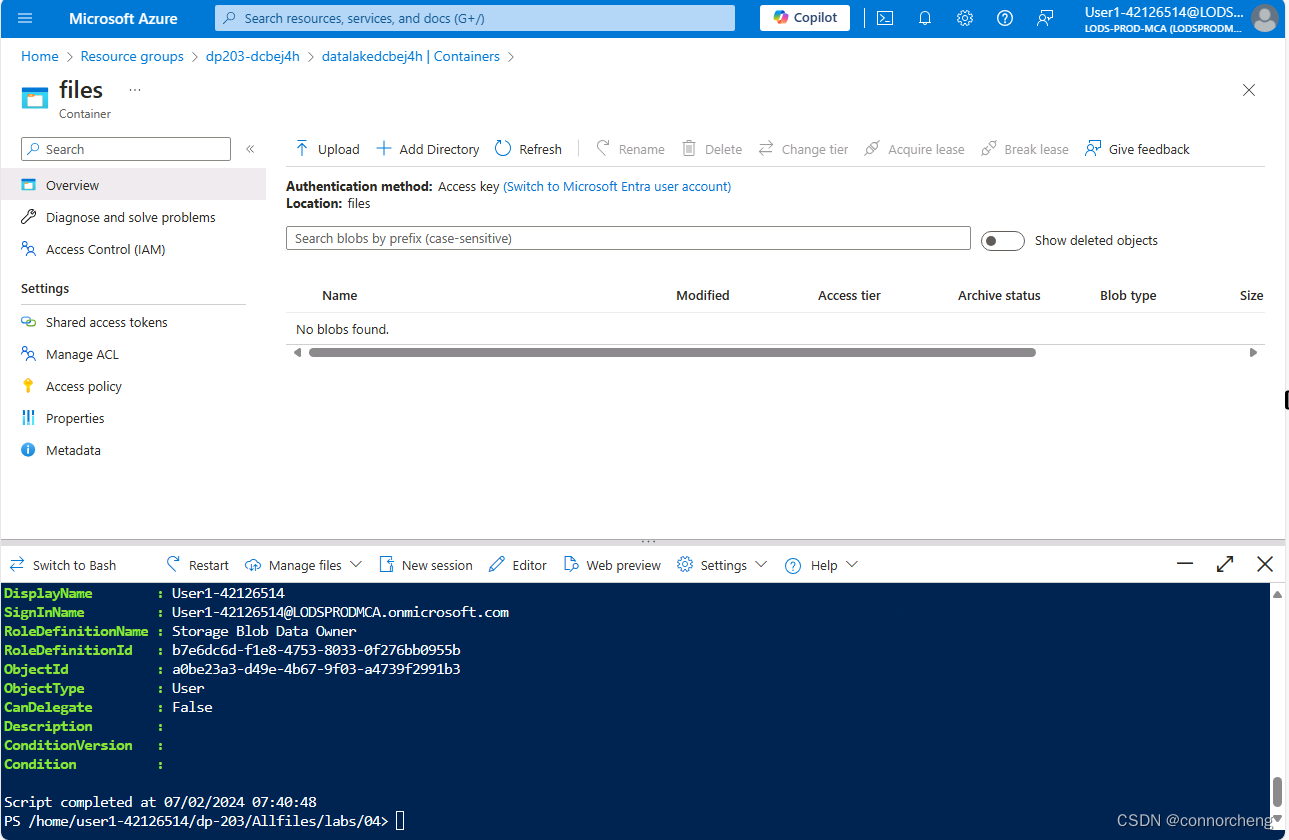Close the Cloud Shell pane
Screen dimensions: 1289x840
pos(1265,564)
